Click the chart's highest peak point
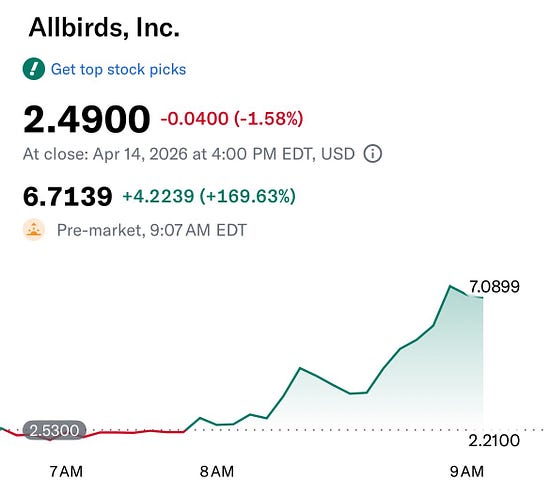 point(450,286)
